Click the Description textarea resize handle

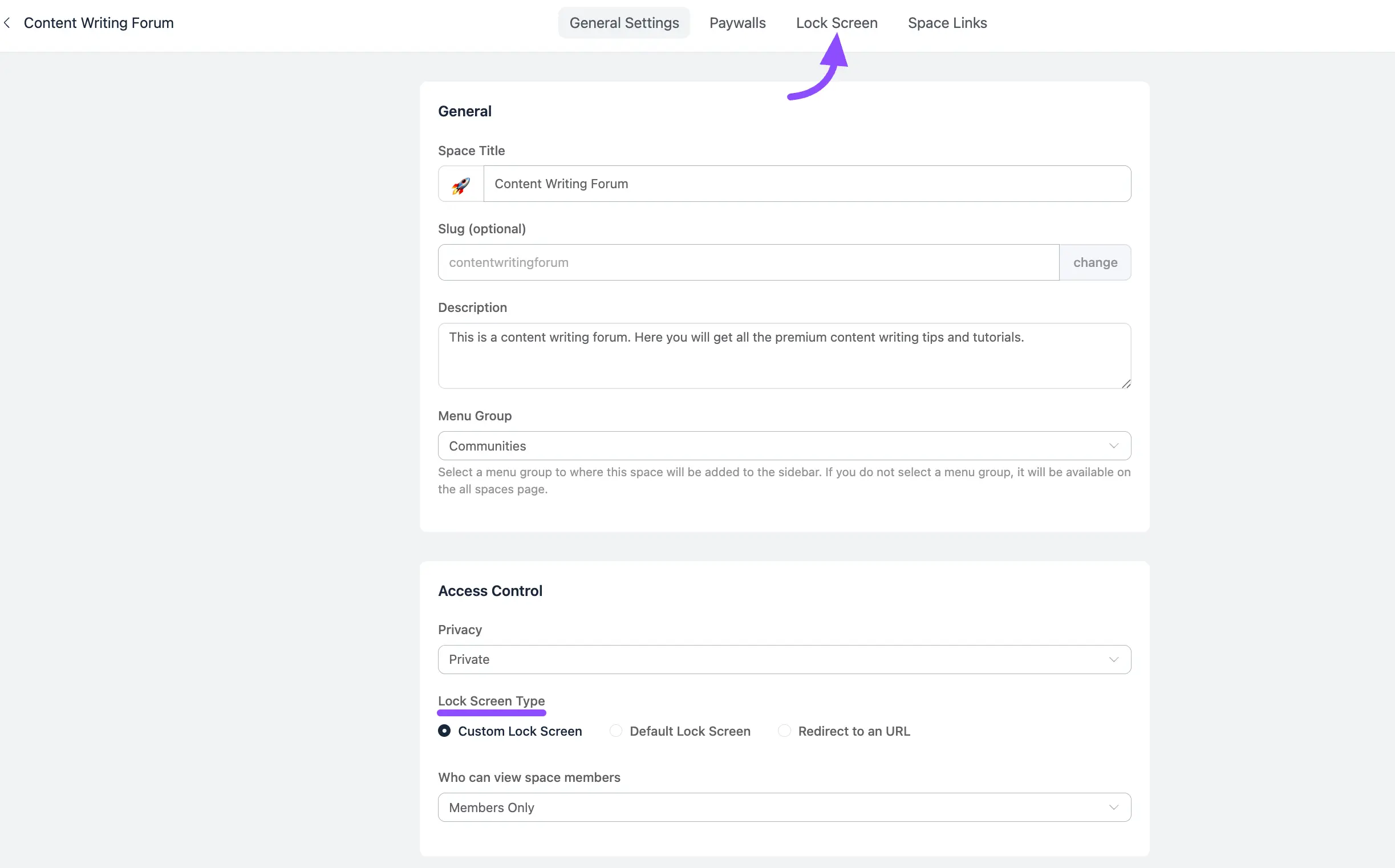1126,383
